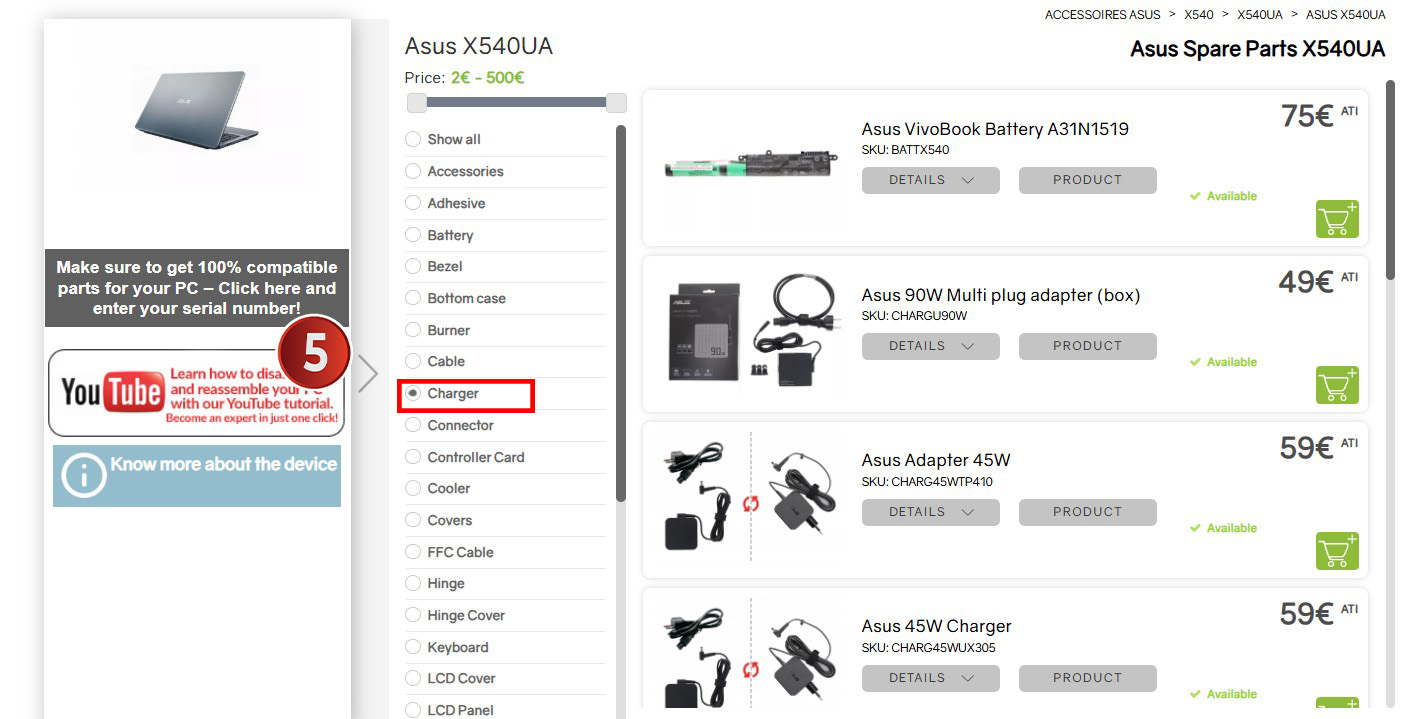
Task: Click the YouTube tutorial banner
Action: pyautogui.click(x=196, y=393)
